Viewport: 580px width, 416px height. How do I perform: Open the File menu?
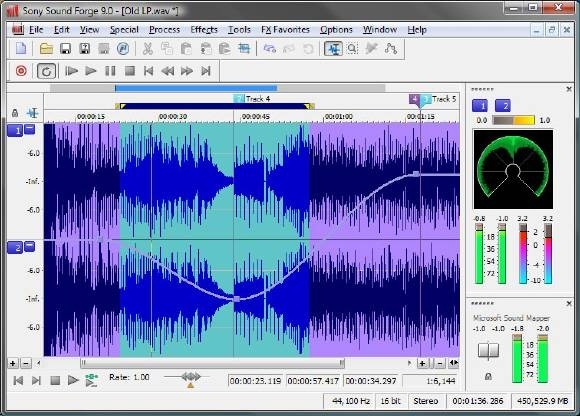pyautogui.click(x=36, y=30)
